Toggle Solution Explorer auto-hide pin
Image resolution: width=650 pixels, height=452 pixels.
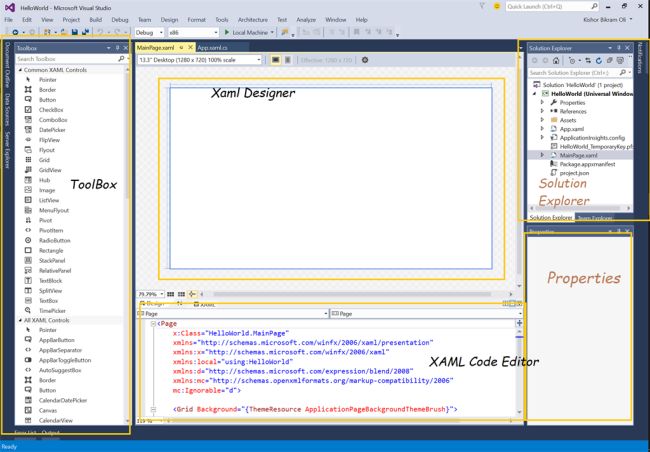coord(619,46)
